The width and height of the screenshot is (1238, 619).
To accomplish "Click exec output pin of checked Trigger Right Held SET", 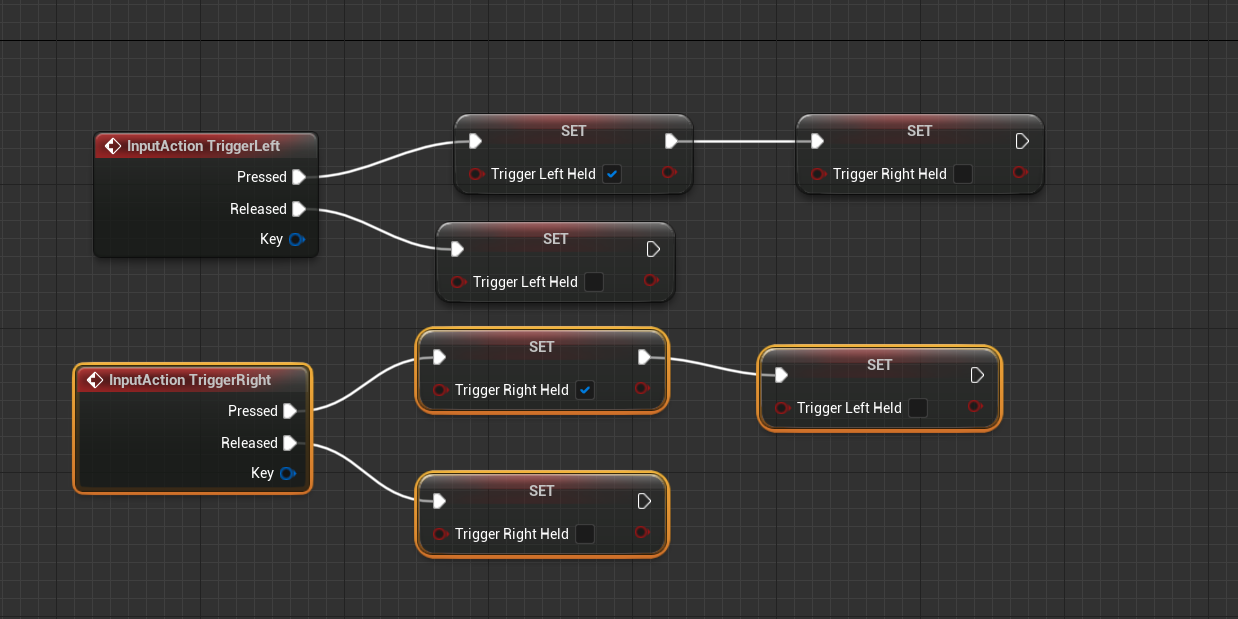I will [x=644, y=357].
